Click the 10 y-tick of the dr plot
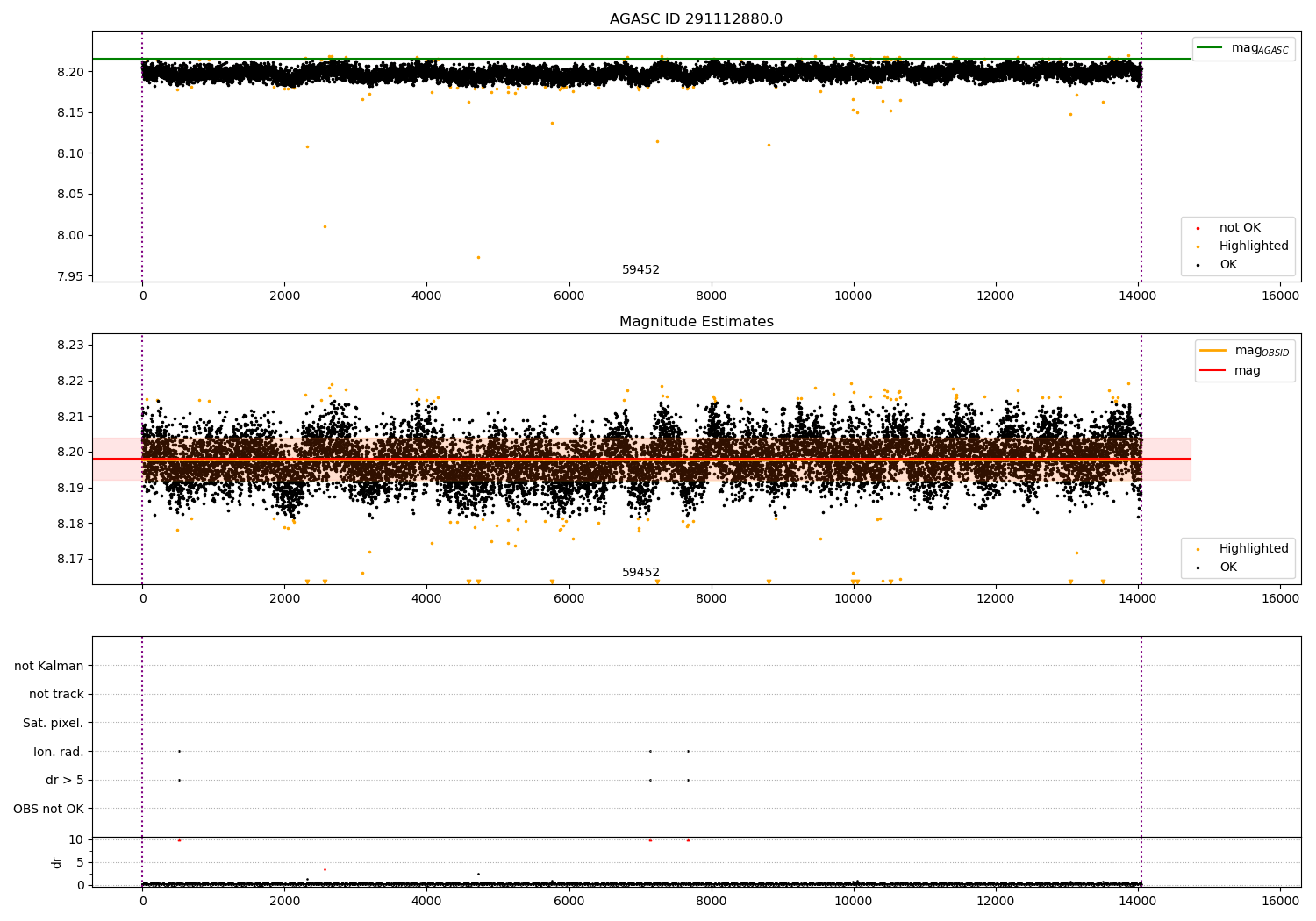The image size is (1316, 921). [x=76, y=839]
